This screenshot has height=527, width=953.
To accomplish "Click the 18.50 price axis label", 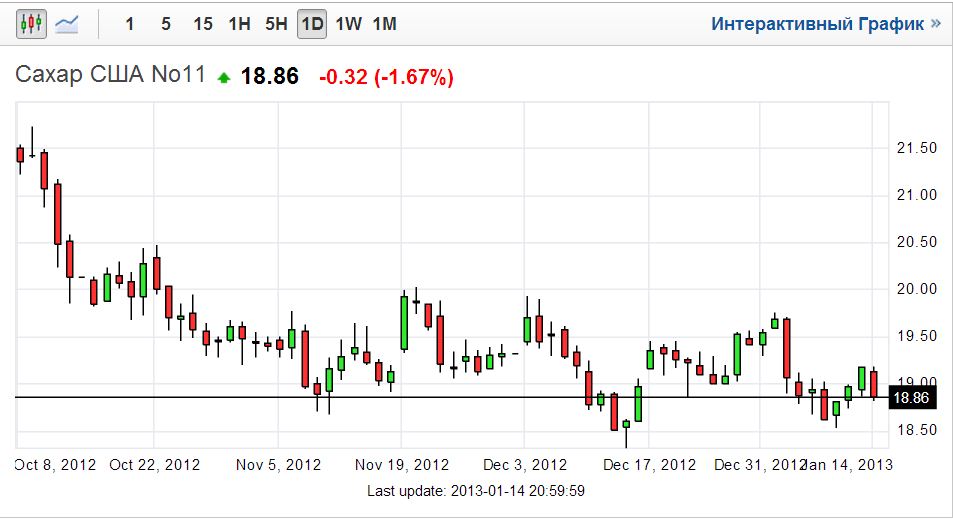I will coord(917,430).
